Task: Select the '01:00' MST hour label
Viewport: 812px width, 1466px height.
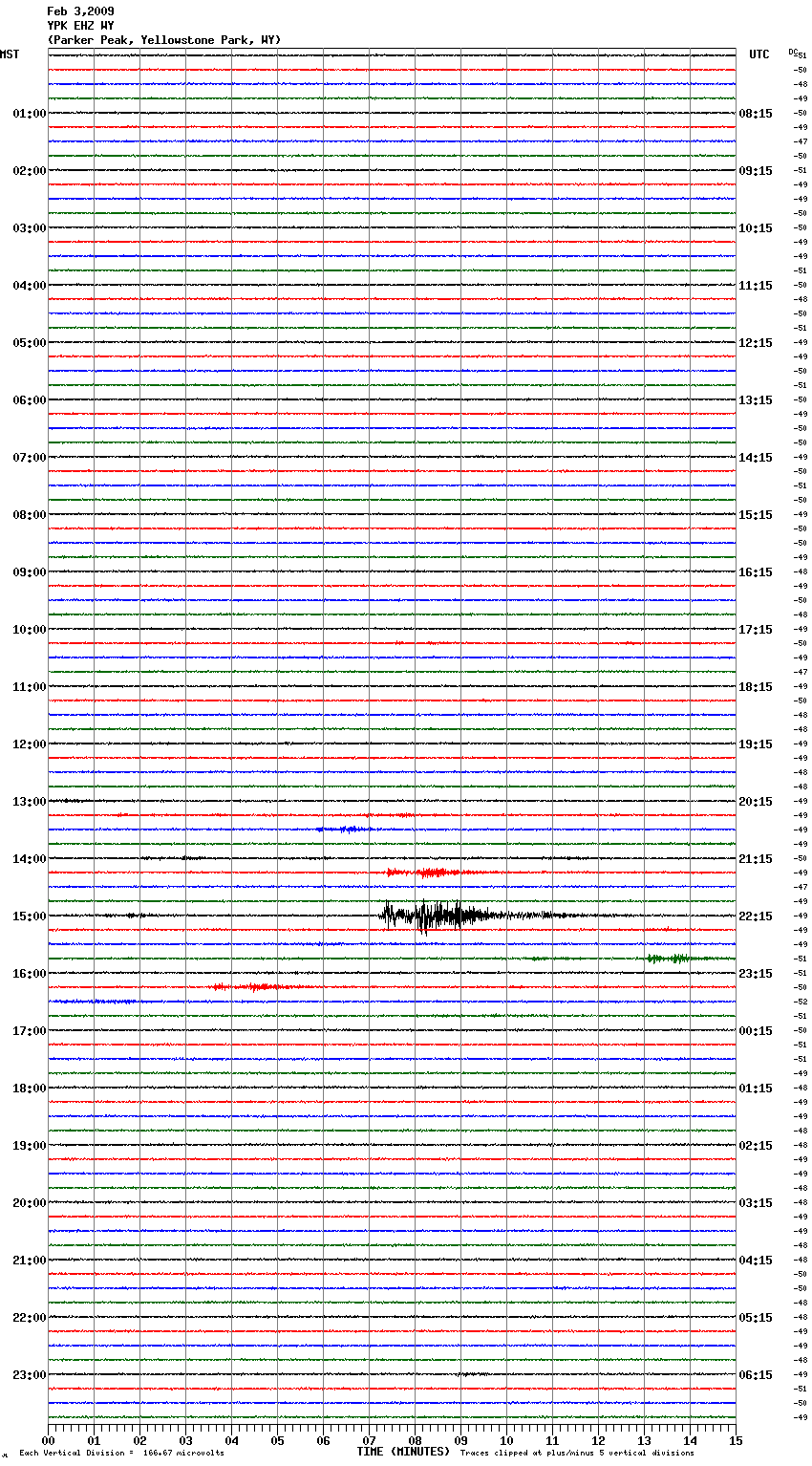Action: [29, 114]
